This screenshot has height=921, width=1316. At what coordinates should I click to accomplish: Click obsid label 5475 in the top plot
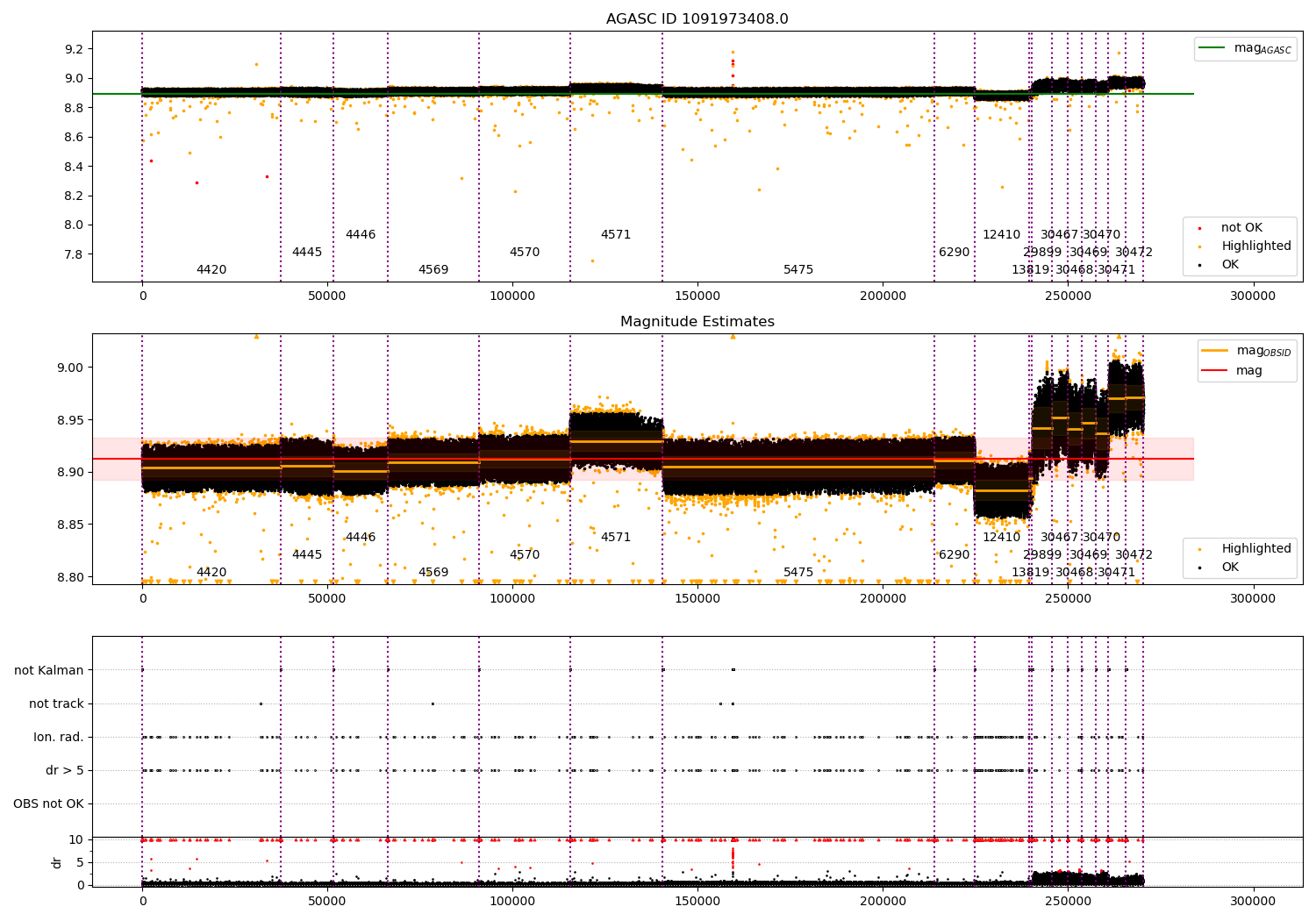point(798,270)
